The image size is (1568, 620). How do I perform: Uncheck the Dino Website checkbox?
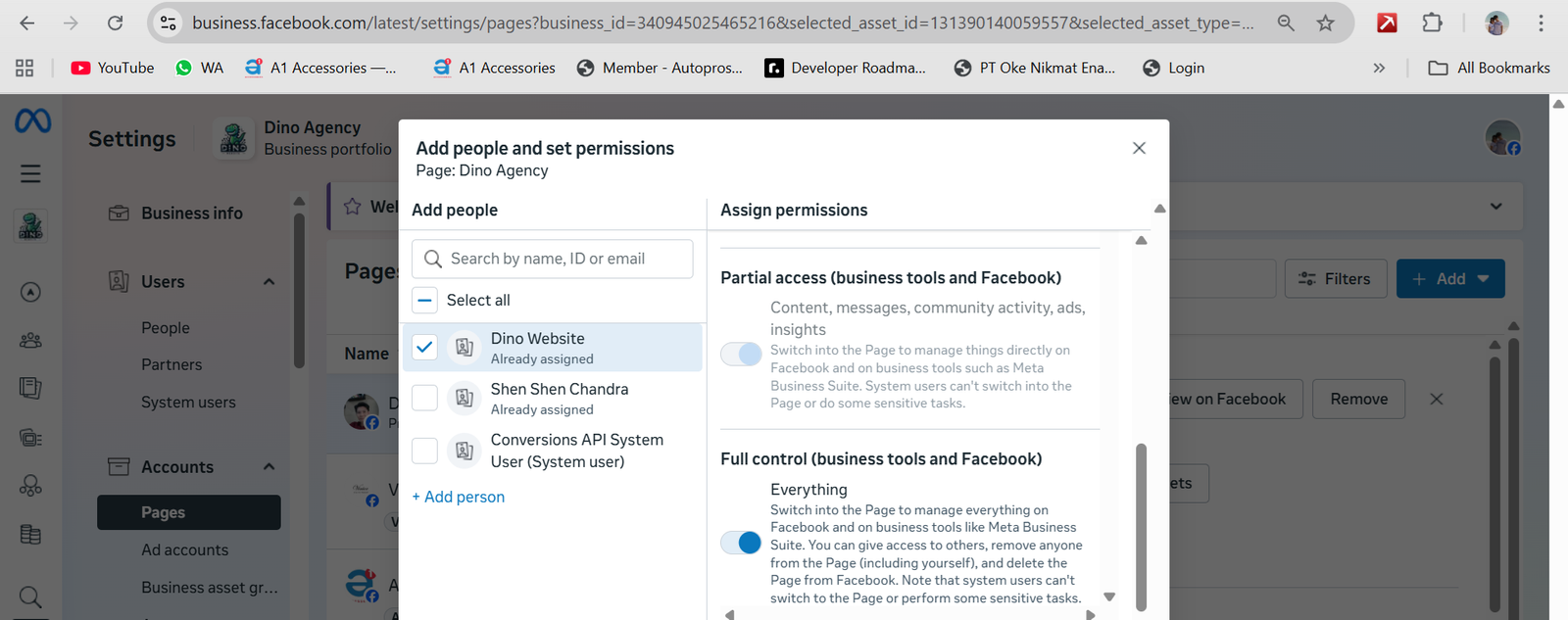tap(424, 348)
